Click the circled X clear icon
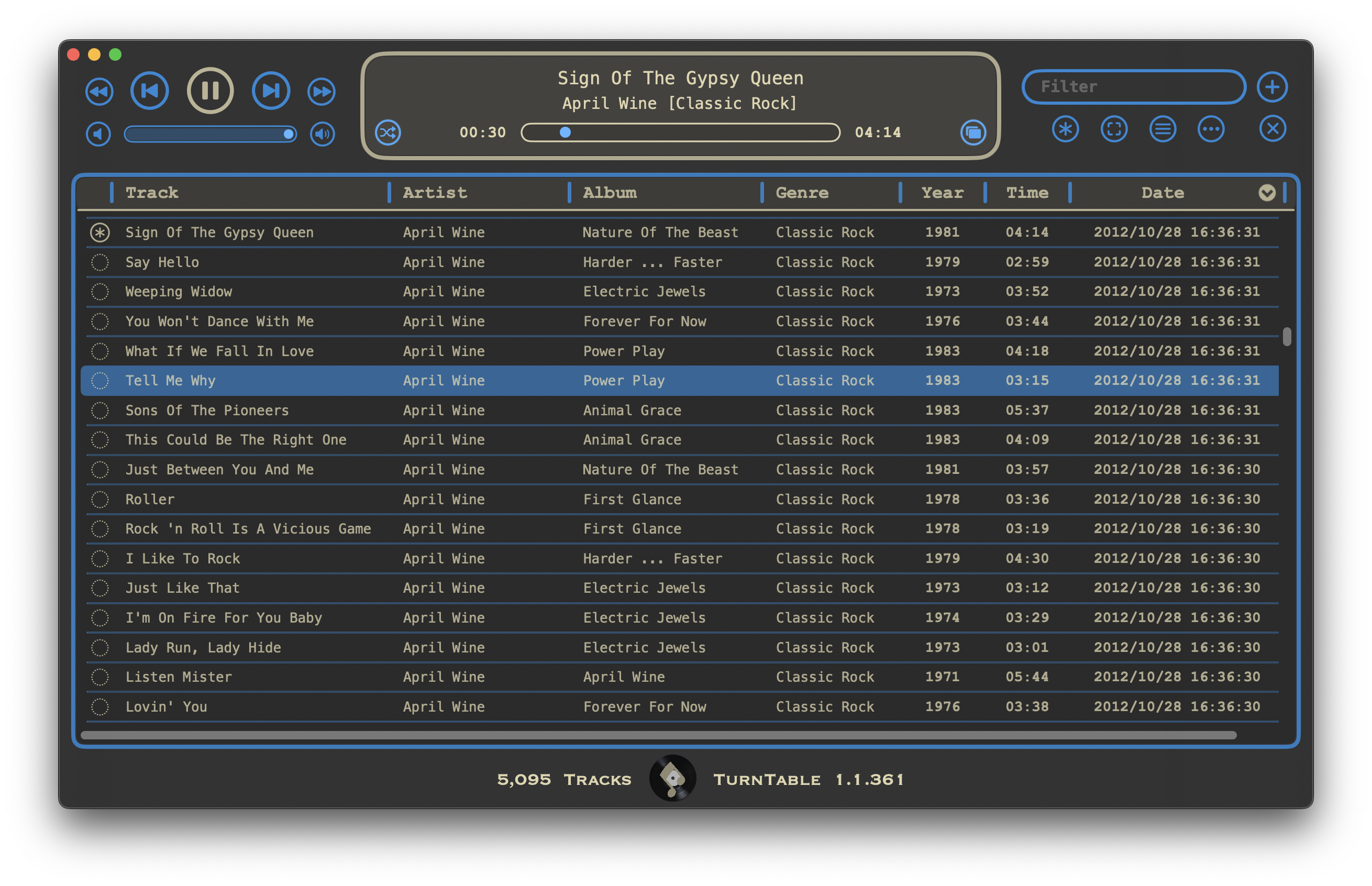The height and width of the screenshot is (886, 1372). (x=1272, y=129)
